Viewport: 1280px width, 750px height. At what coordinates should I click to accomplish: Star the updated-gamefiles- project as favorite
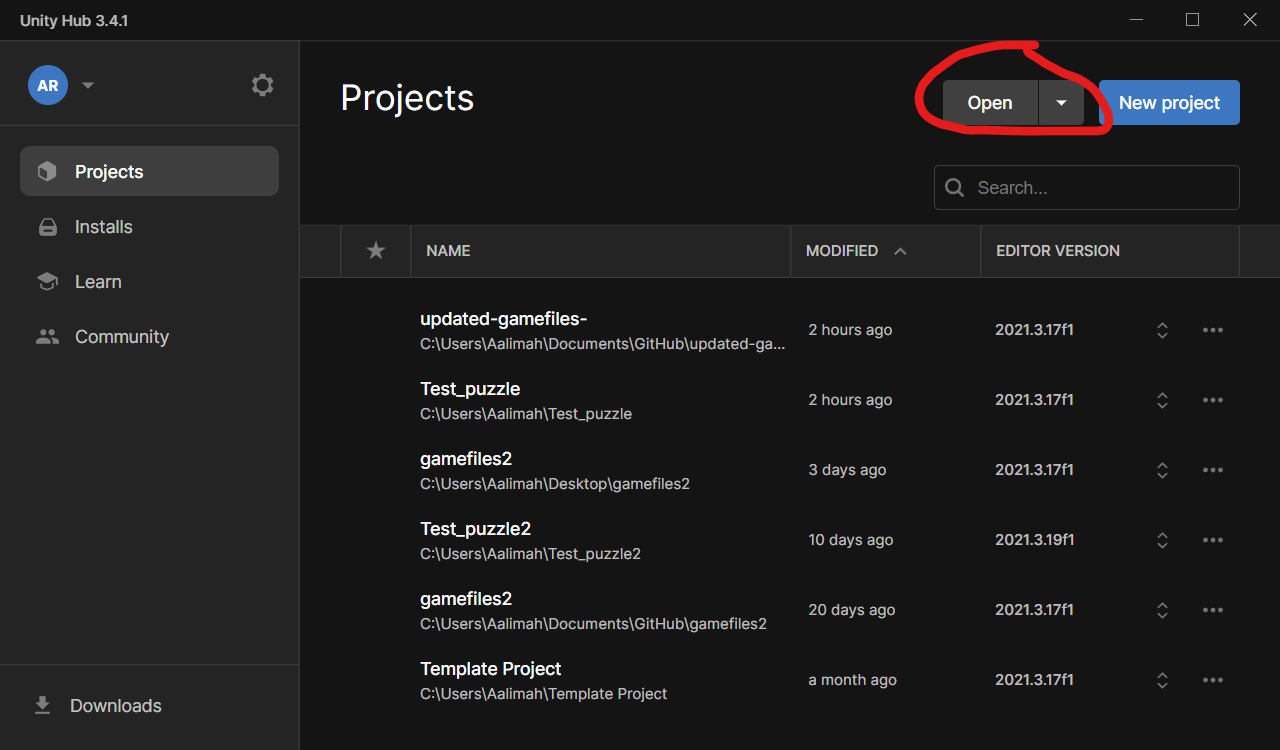click(x=375, y=329)
